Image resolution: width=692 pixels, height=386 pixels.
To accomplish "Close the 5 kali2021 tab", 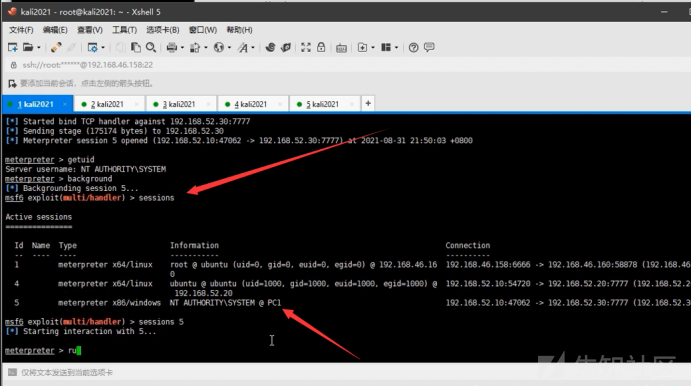I will 352,104.
